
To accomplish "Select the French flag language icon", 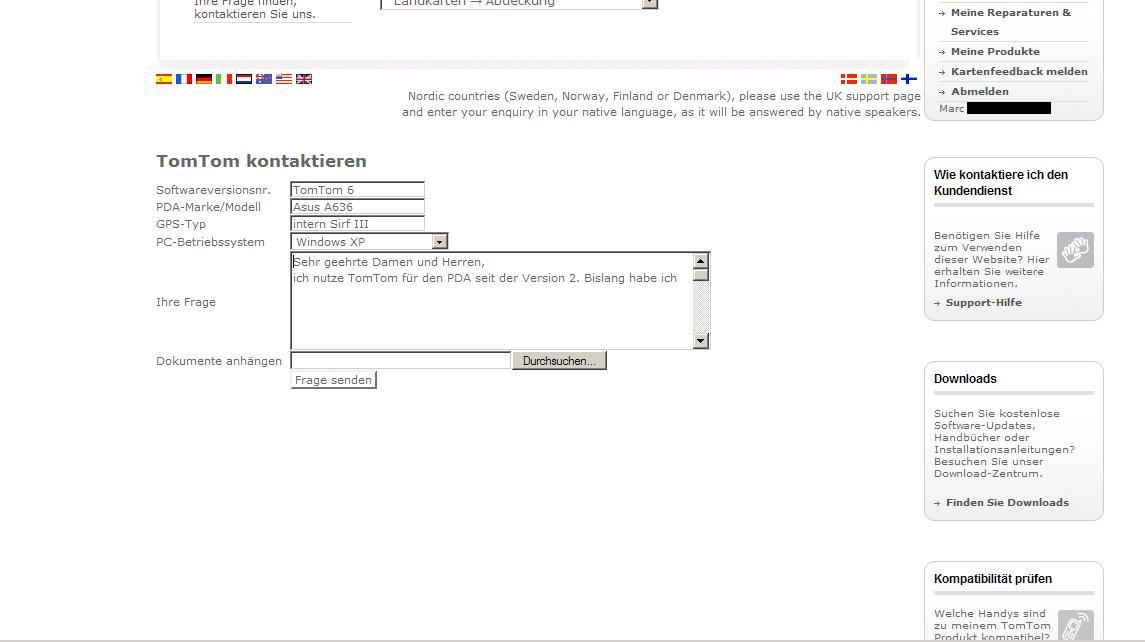I will coord(184,79).
